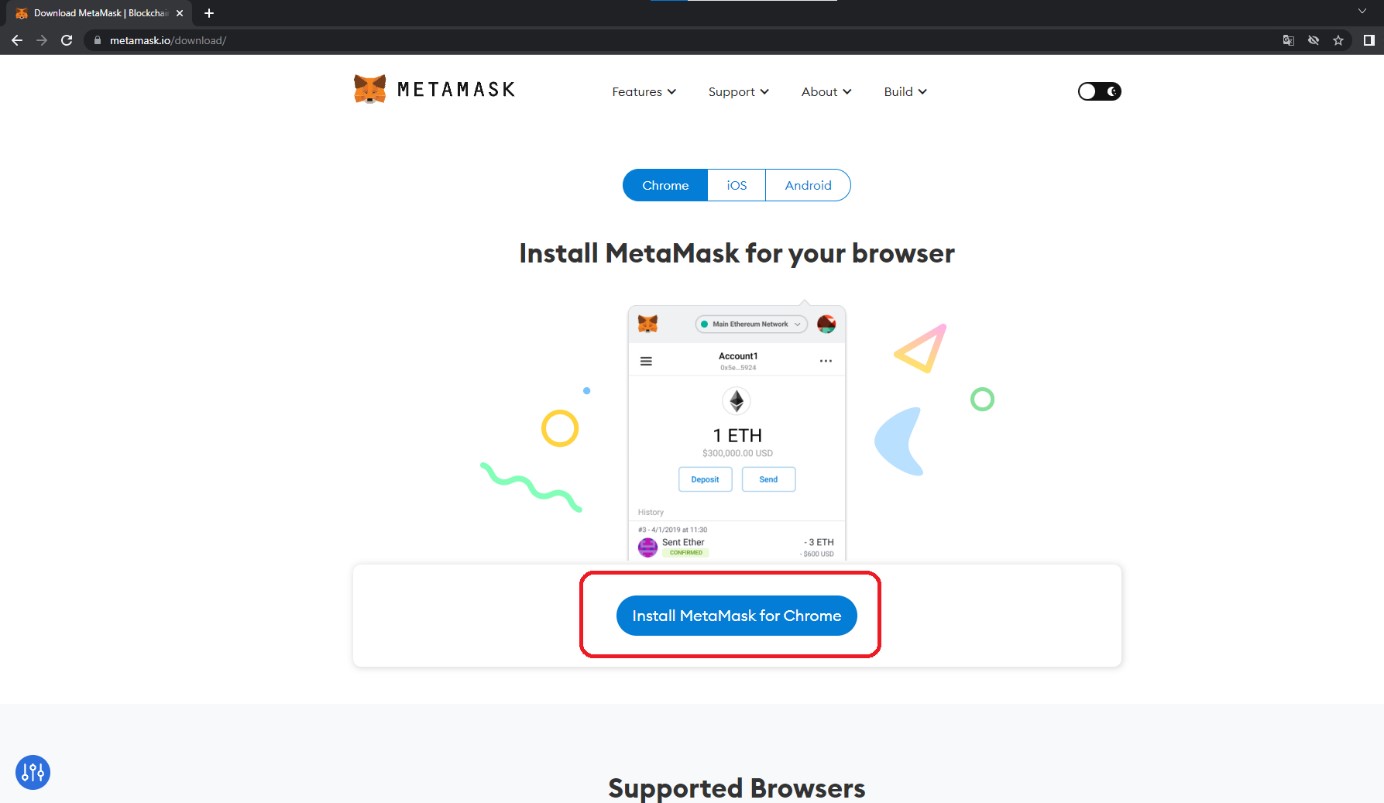
Task: Reload the page with the refresh icon
Action: (66, 40)
